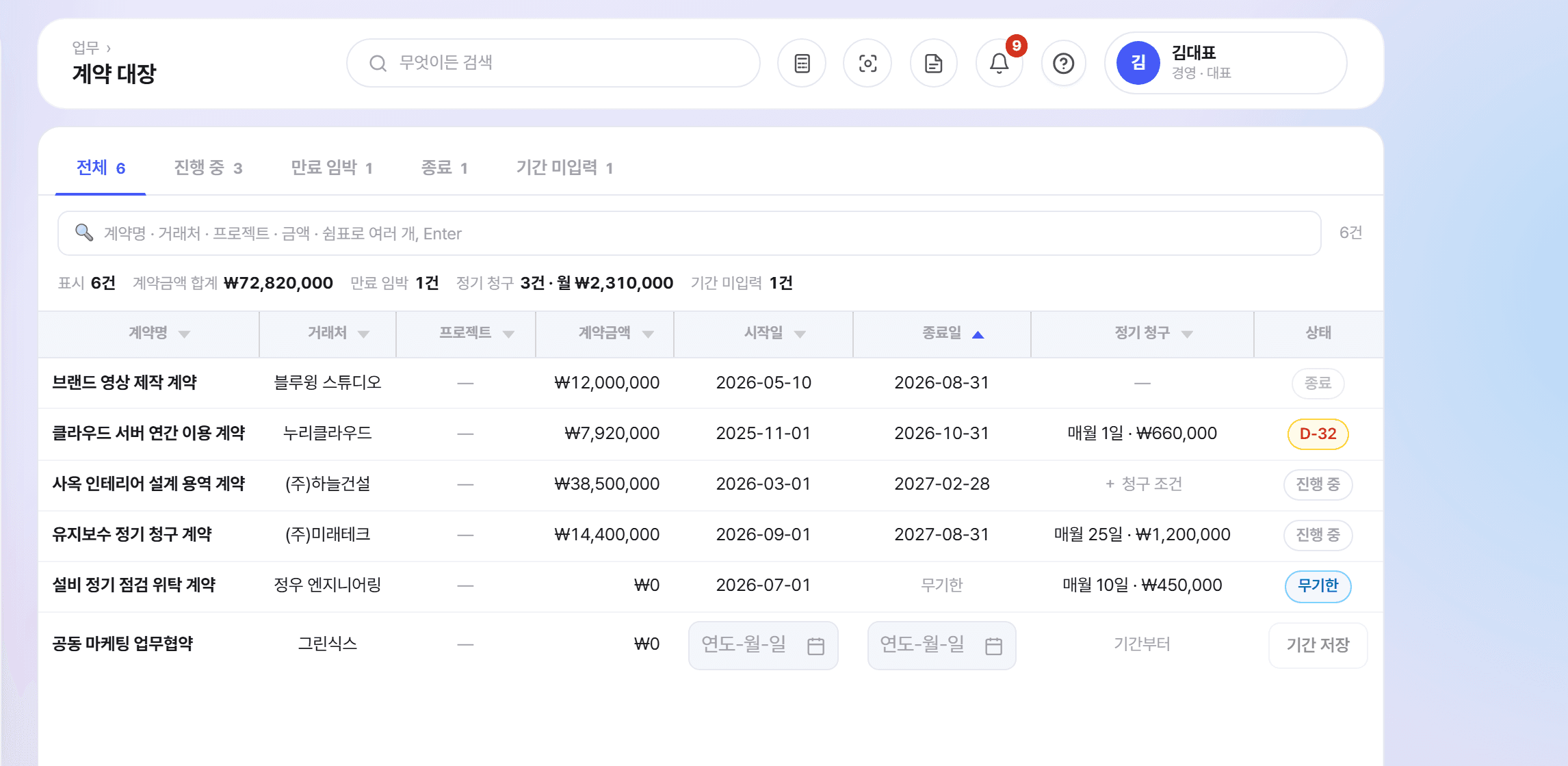Toggle the 종료일 ascending sort arrow
Image resolution: width=1568 pixels, height=766 pixels.
(978, 334)
